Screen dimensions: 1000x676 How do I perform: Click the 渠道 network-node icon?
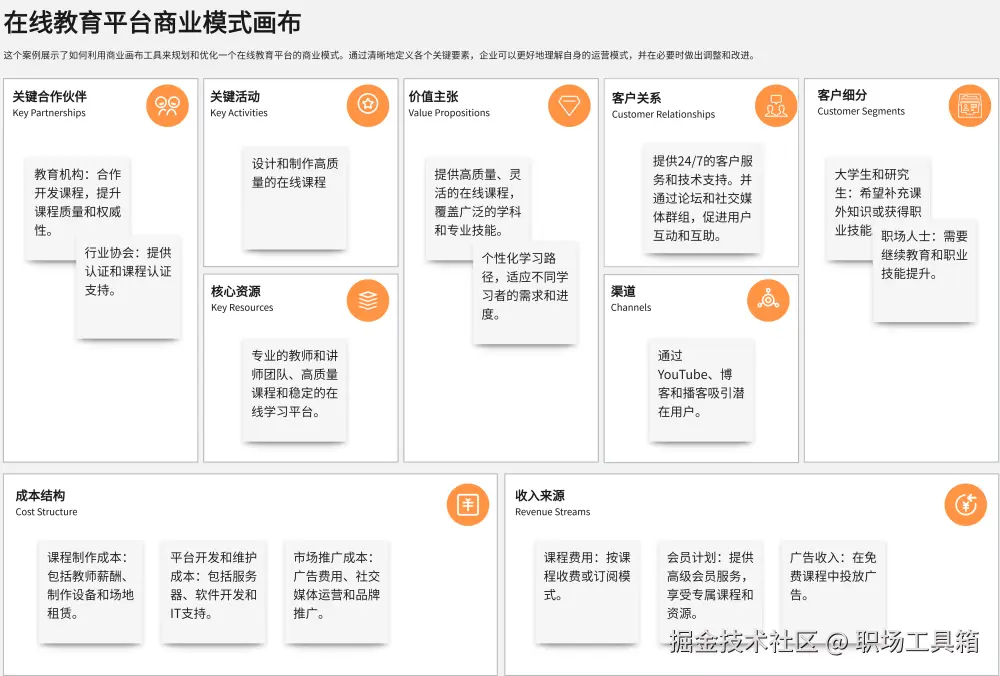pyautogui.click(x=768, y=300)
